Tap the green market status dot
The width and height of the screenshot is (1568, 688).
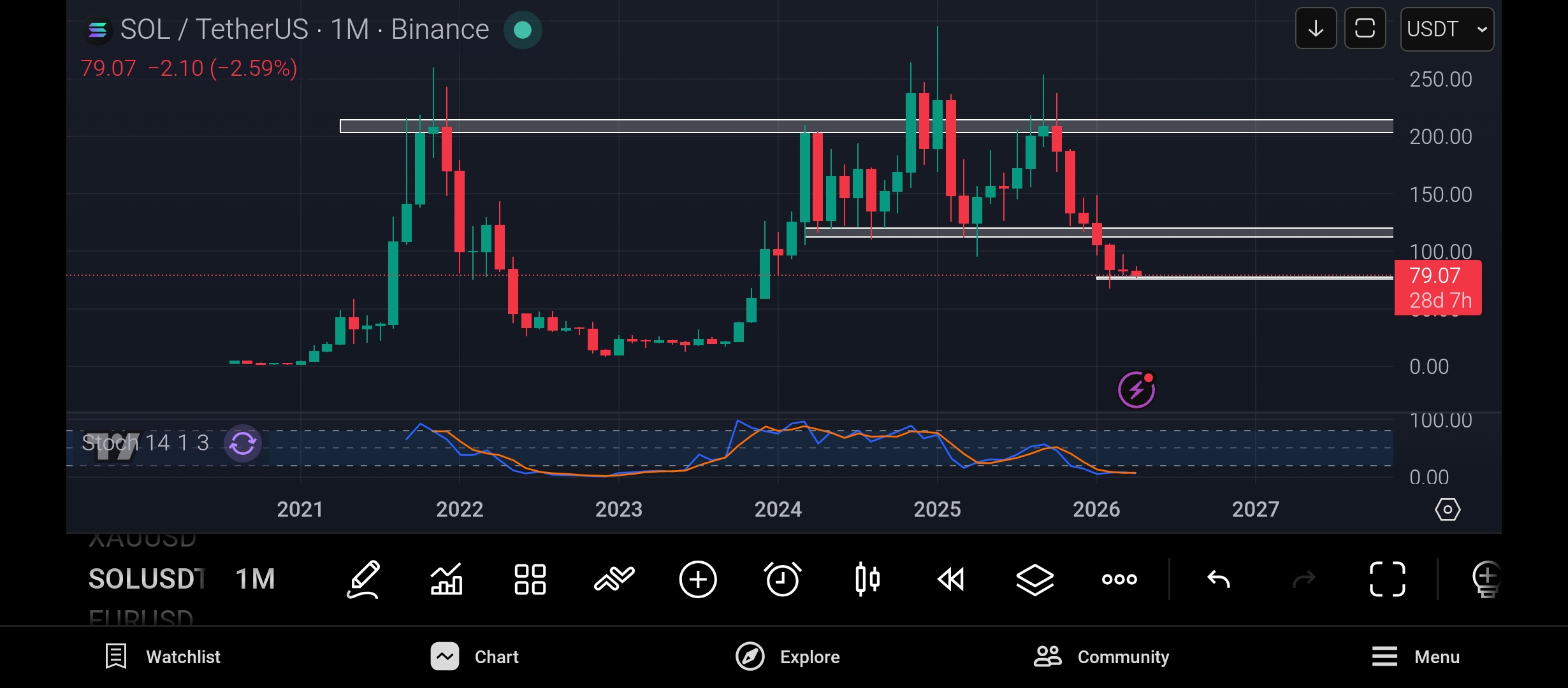523,30
